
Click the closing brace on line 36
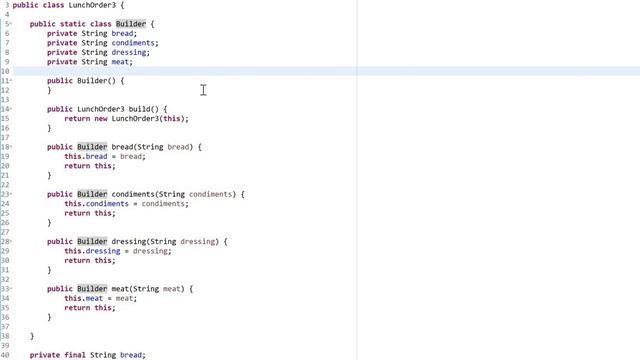point(49,318)
